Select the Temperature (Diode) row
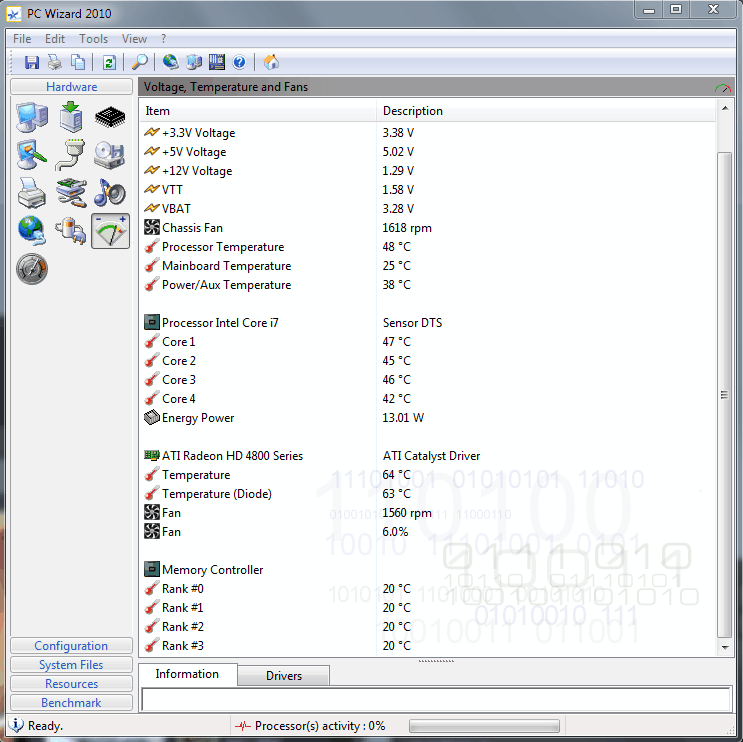The width and height of the screenshot is (743, 742). pyautogui.click(x=427, y=494)
